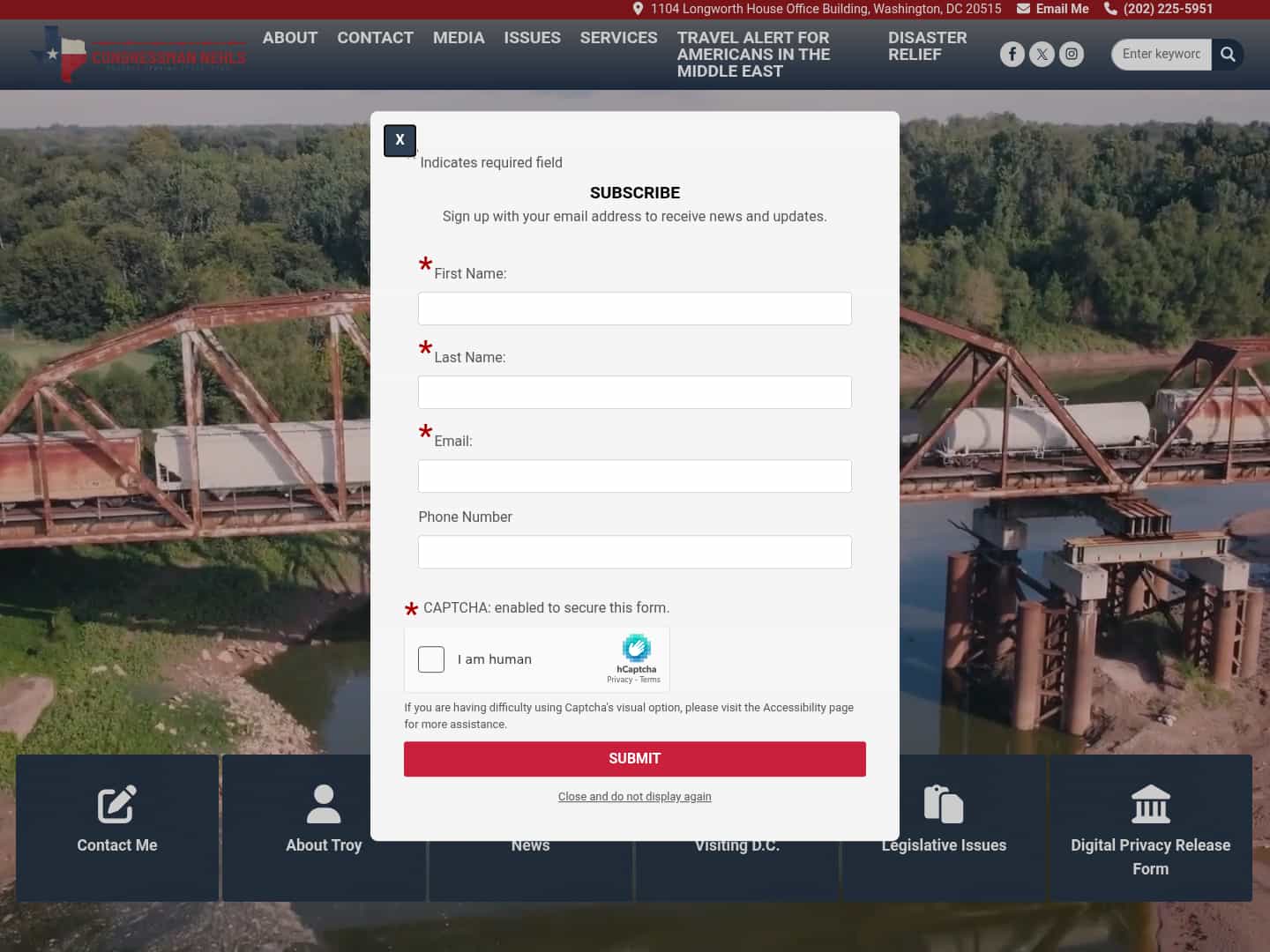This screenshot has width=1270, height=952.
Task: Check the 'I am human' checkbox
Action: pyautogui.click(x=431, y=659)
